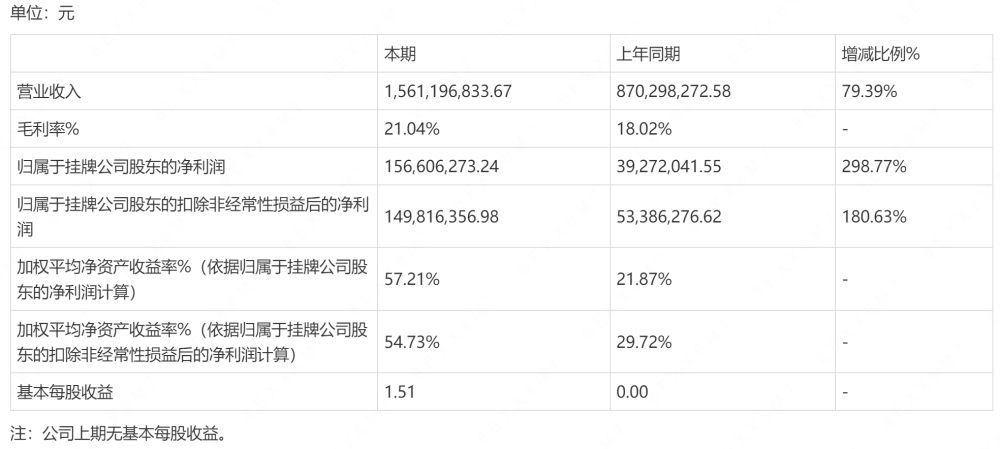Click the 298.77% change cell

(874, 167)
